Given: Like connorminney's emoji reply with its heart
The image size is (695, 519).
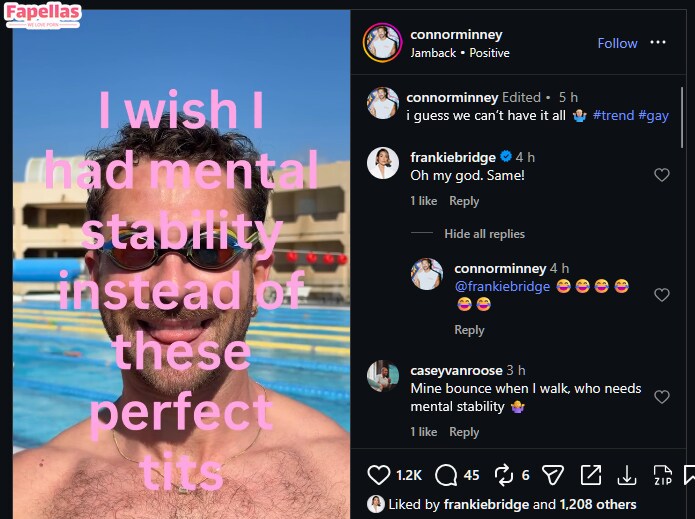Looking at the screenshot, I should (661, 295).
